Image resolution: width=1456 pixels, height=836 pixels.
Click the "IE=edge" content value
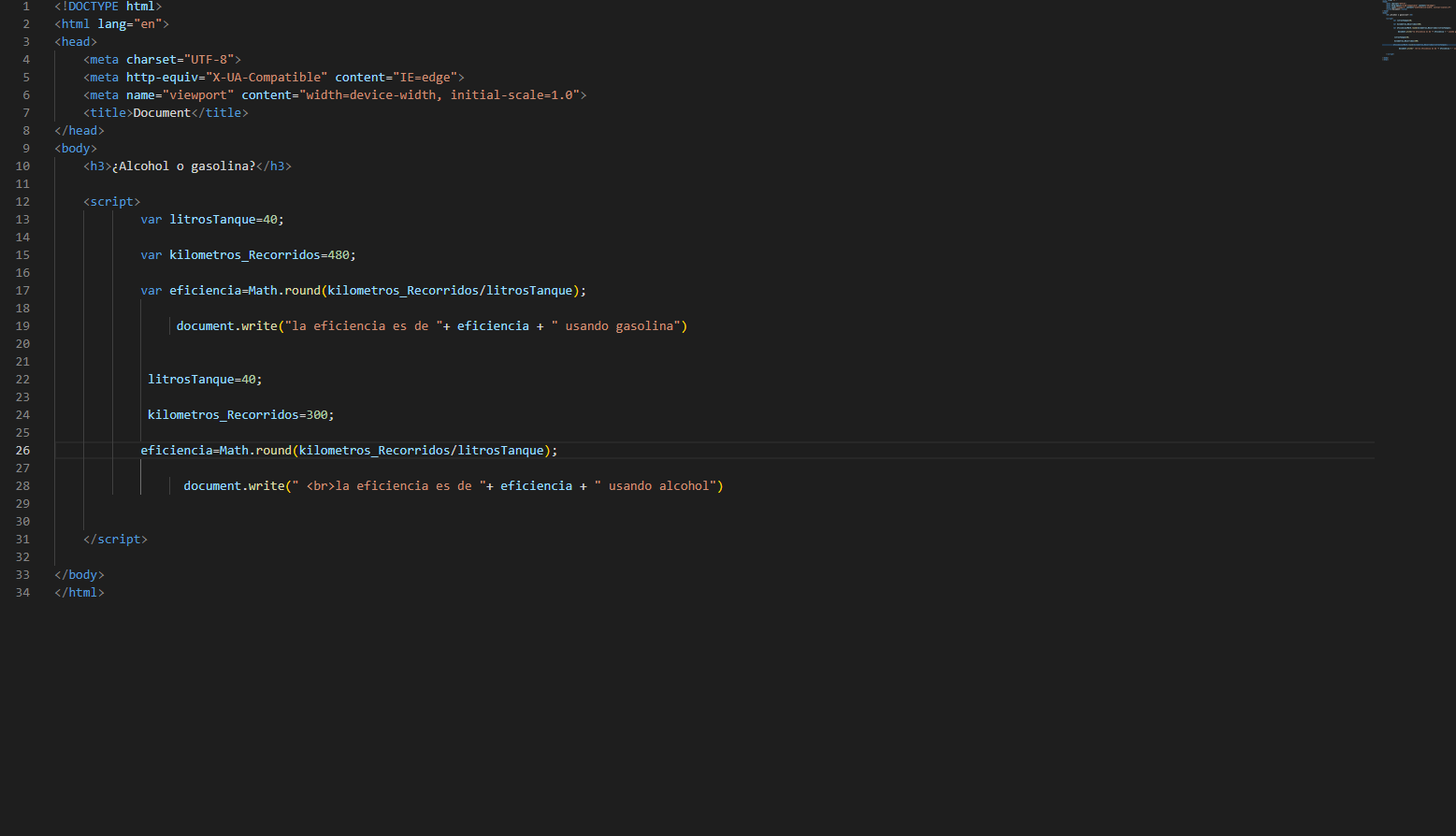click(425, 78)
